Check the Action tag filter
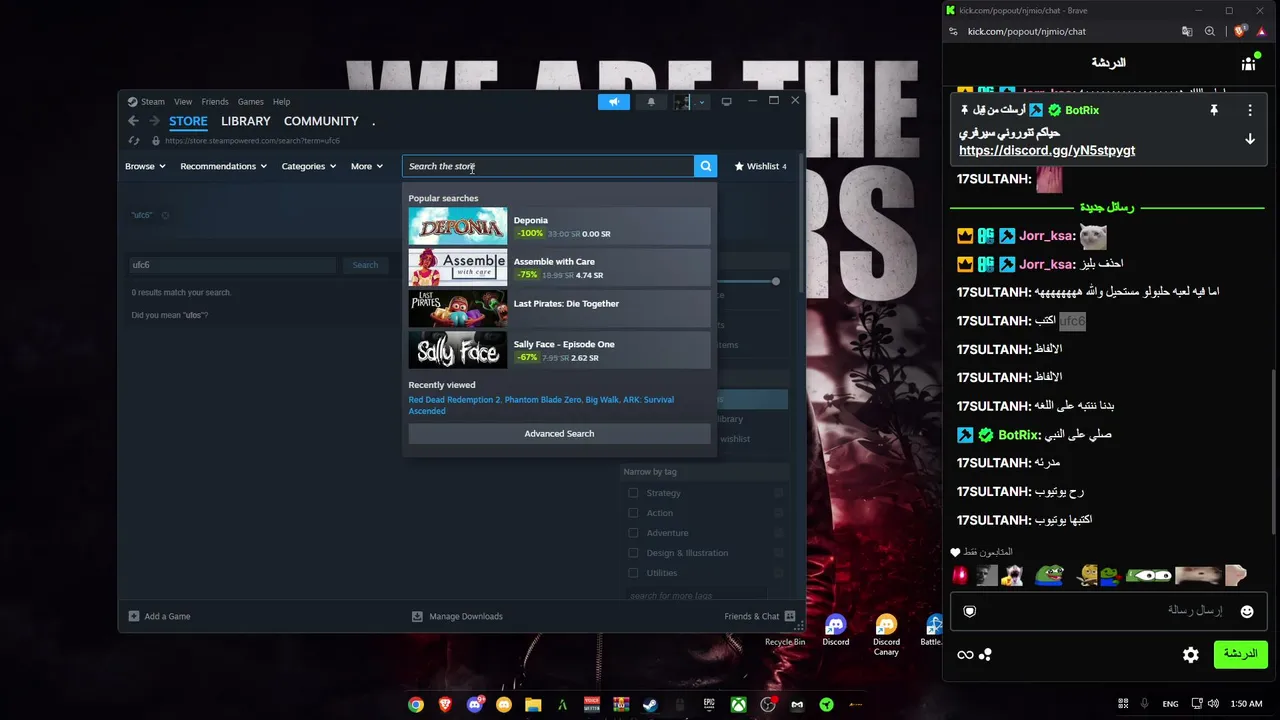1280x720 pixels. tap(633, 513)
